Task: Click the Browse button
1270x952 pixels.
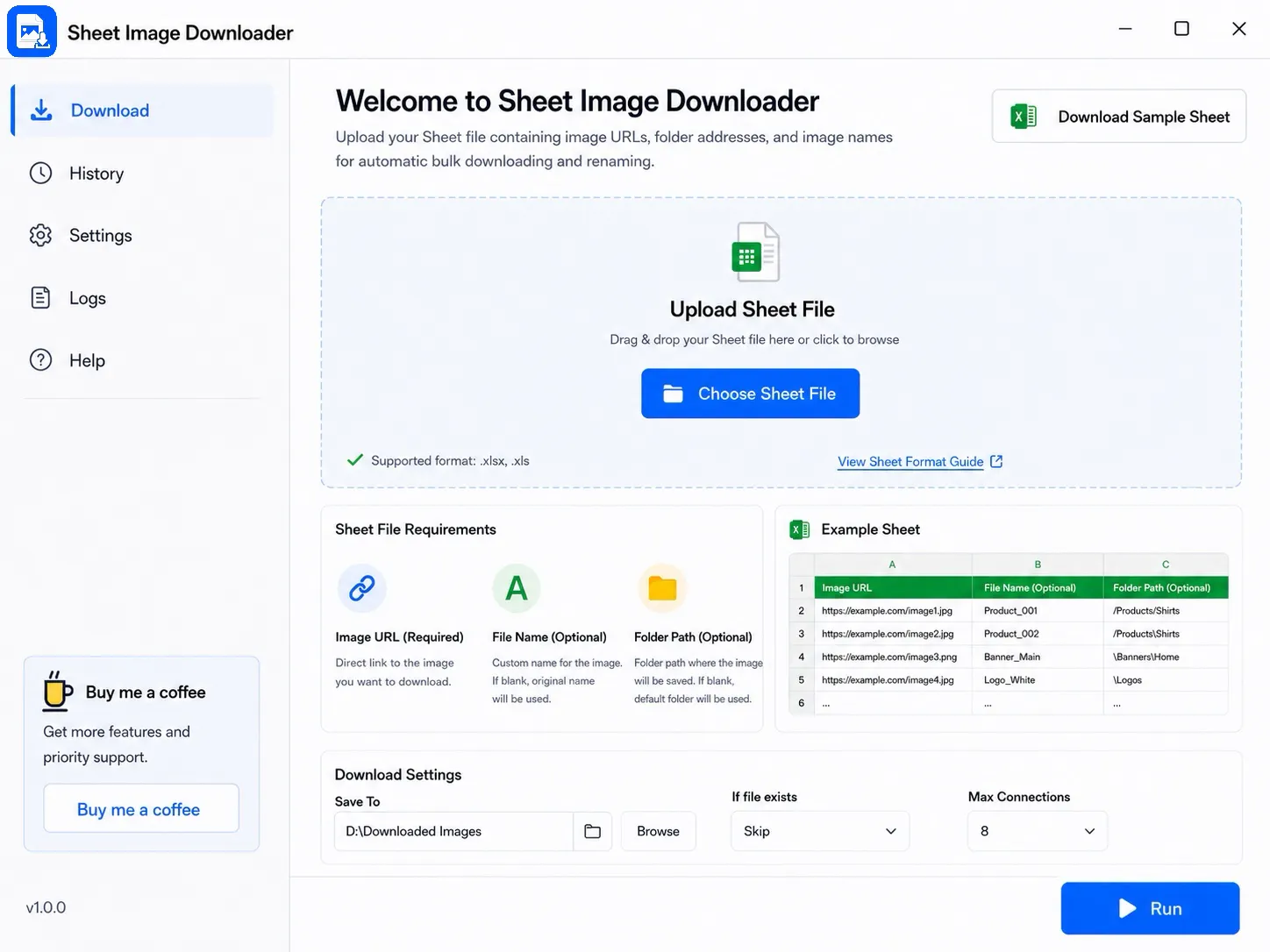Action: point(659,831)
